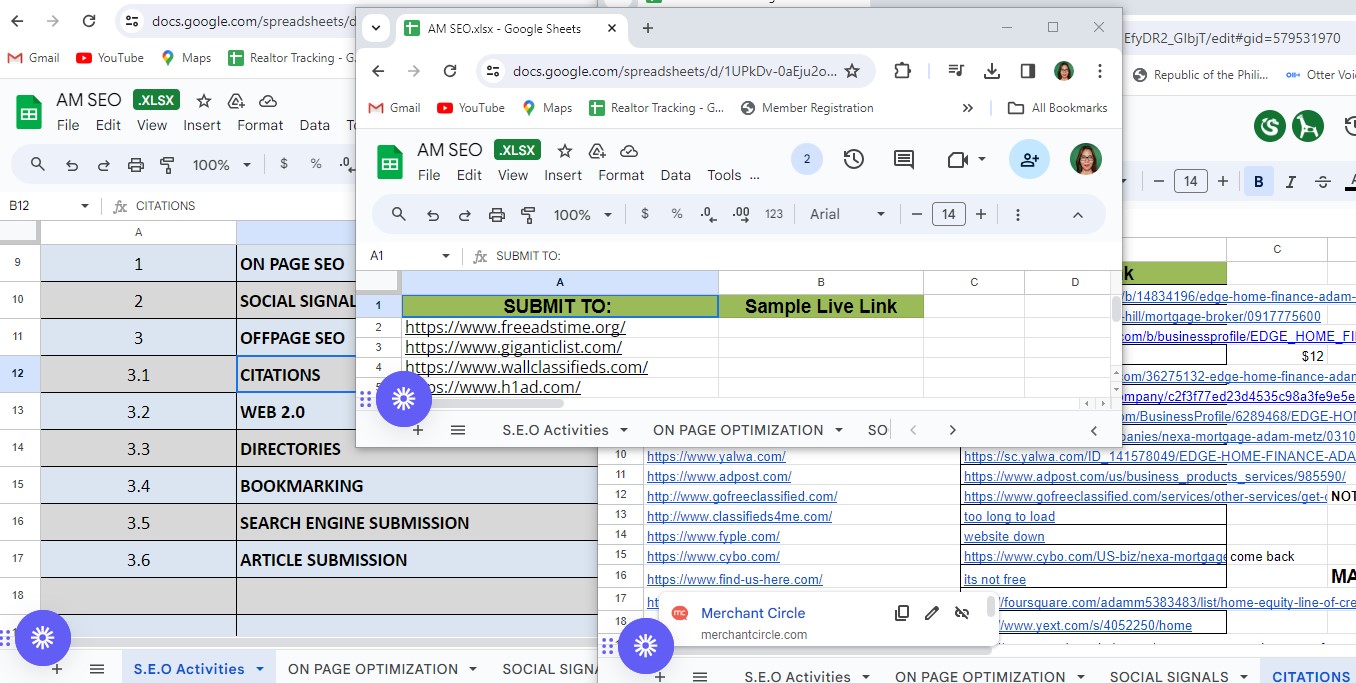
Task: Open more number formats (123) menu
Action: (774, 214)
